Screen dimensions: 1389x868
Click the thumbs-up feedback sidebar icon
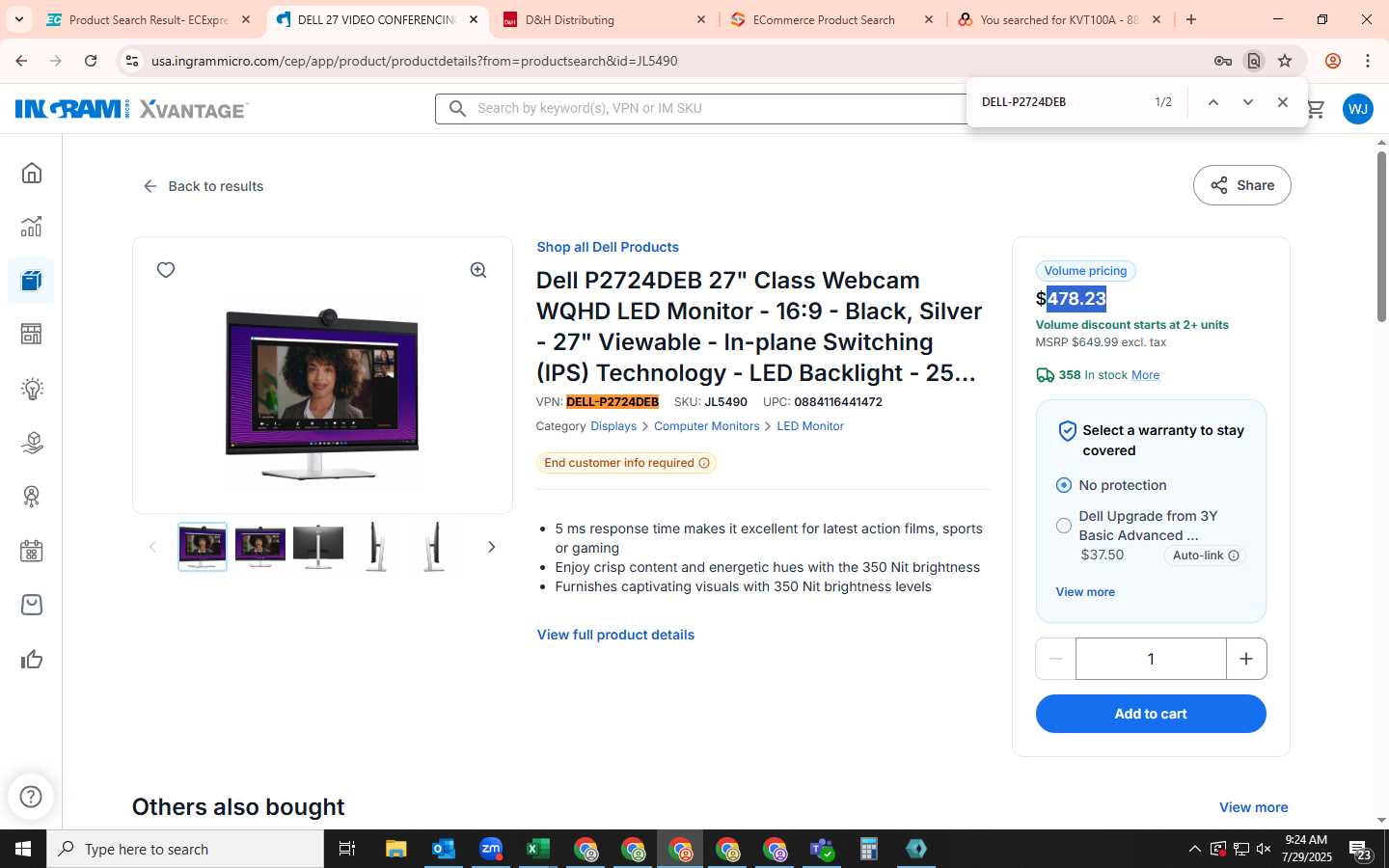coord(32,660)
